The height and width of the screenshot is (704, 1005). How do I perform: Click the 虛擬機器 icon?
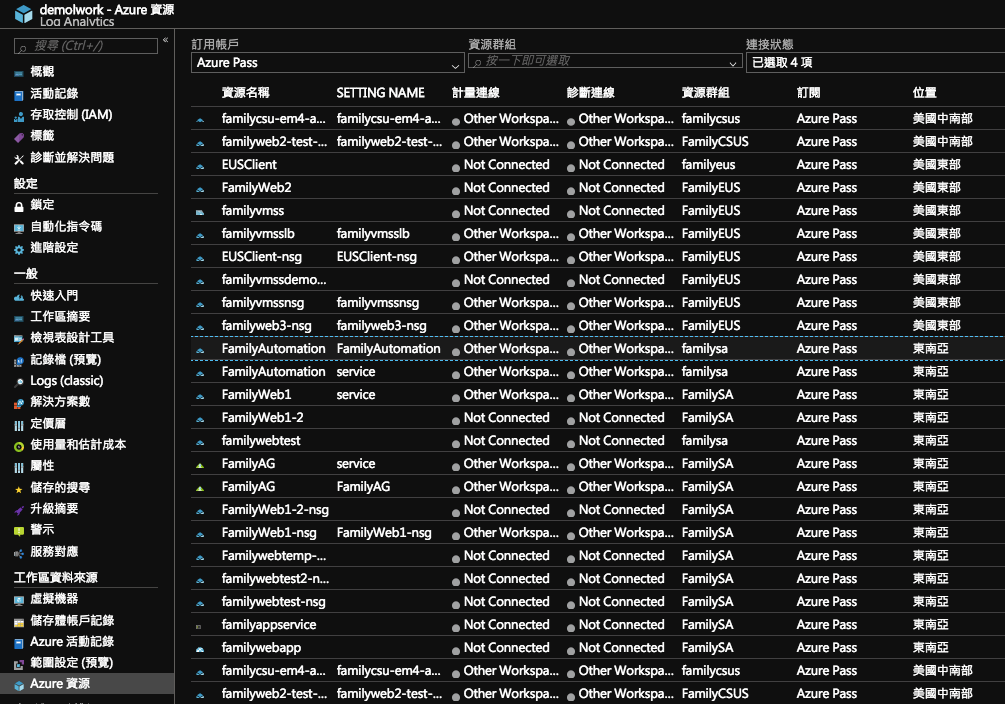pos(19,600)
